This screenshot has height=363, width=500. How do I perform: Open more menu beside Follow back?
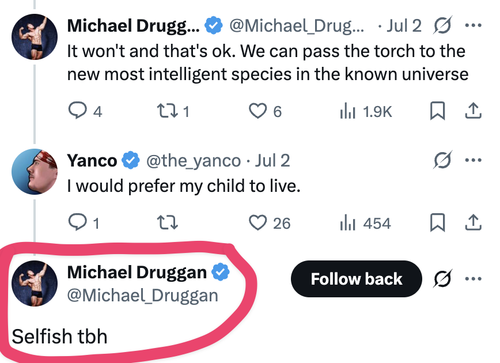pos(473,278)
